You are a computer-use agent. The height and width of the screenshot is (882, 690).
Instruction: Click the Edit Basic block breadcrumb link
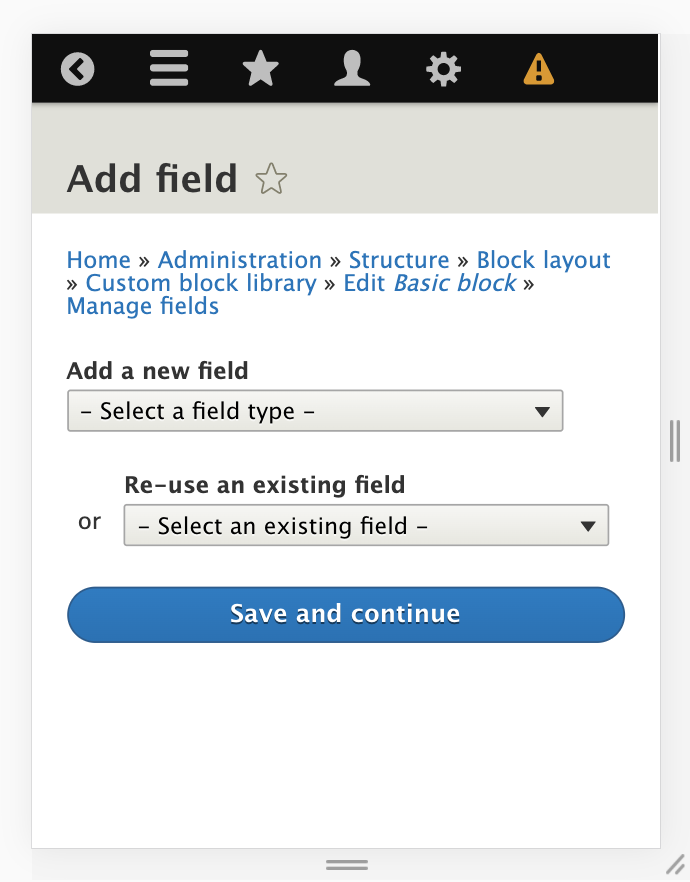click(x=430, y=283)
